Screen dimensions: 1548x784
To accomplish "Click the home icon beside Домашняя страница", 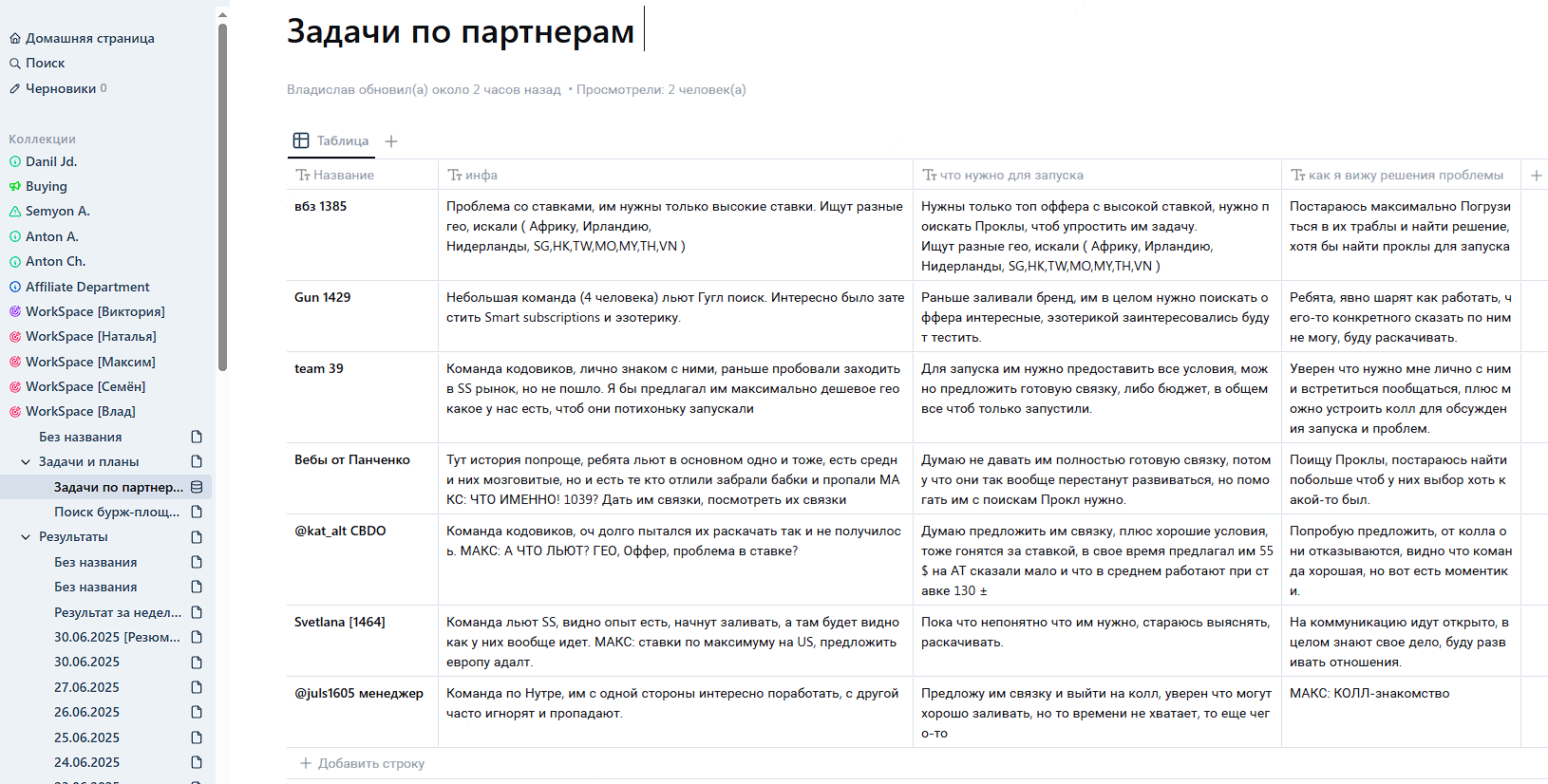I will click(x=15, y=38).
